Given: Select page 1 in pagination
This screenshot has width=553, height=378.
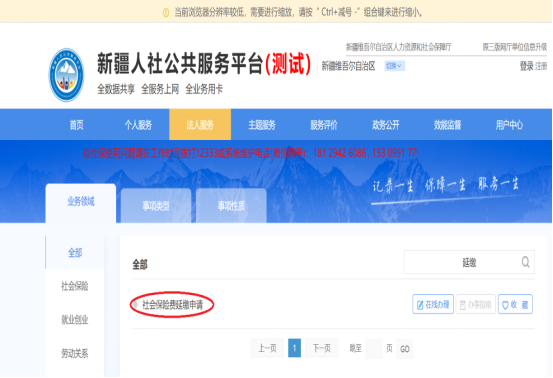Looking at the screenshot, I should point(294,348).
